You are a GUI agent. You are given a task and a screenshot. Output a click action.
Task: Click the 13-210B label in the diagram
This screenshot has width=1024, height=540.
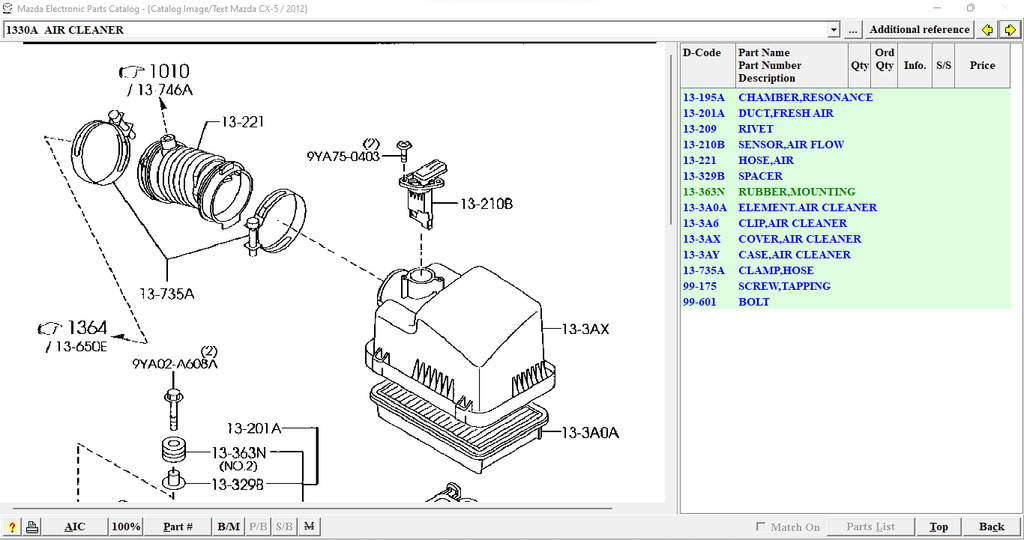click(486, 204)
